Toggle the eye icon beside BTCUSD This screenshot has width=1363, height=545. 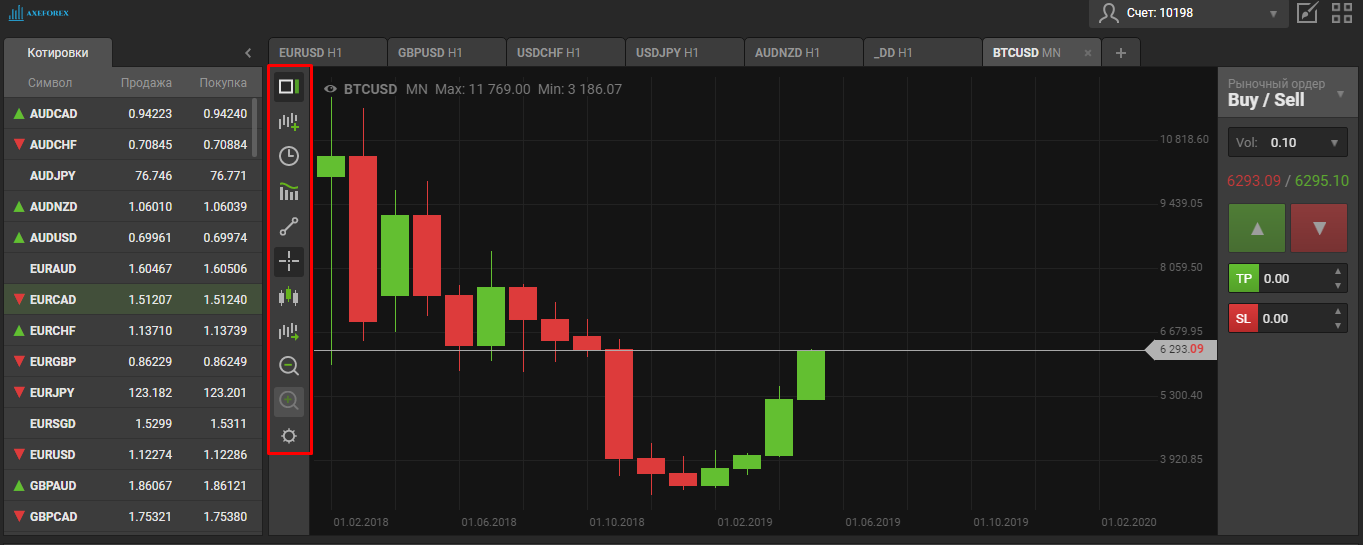(x=330, y=89)
